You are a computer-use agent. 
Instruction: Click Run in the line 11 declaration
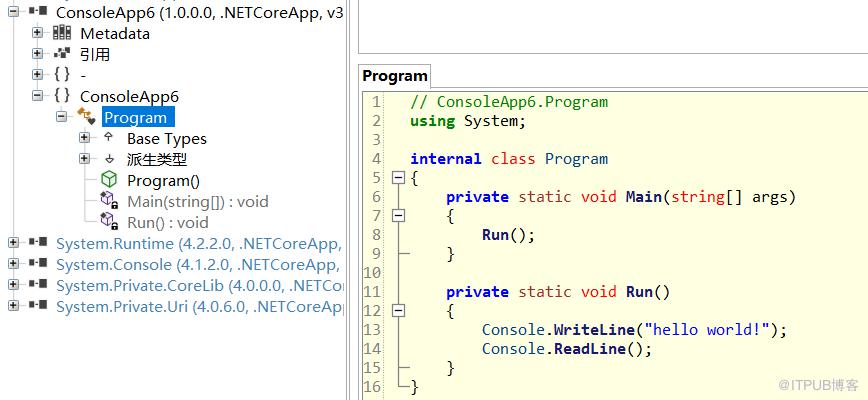[x=639, y=292]
